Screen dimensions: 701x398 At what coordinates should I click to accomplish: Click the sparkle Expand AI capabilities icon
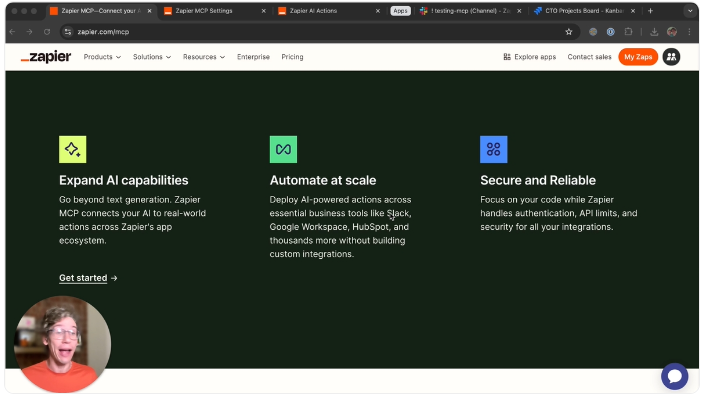coord(72,149)
